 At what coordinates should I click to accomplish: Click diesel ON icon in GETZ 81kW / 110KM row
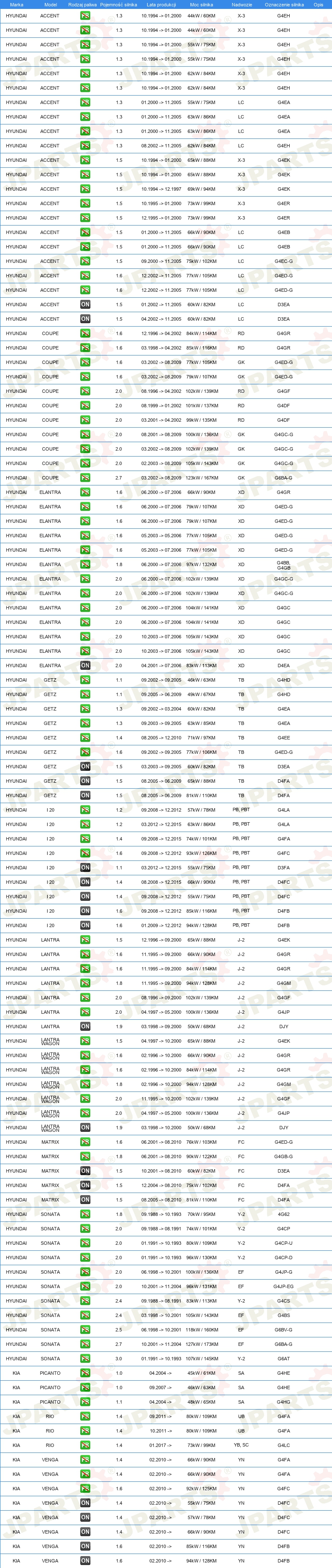click(85, 795)
